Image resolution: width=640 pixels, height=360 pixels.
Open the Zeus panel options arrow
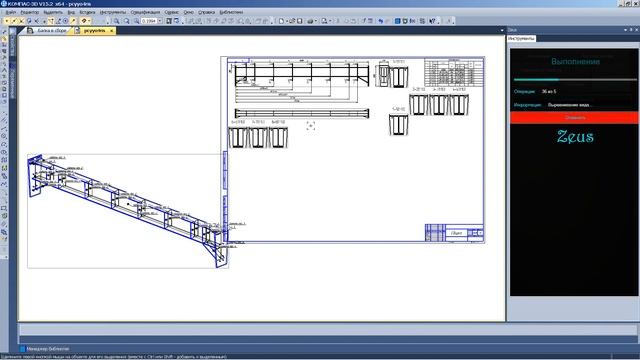(625, 30)
